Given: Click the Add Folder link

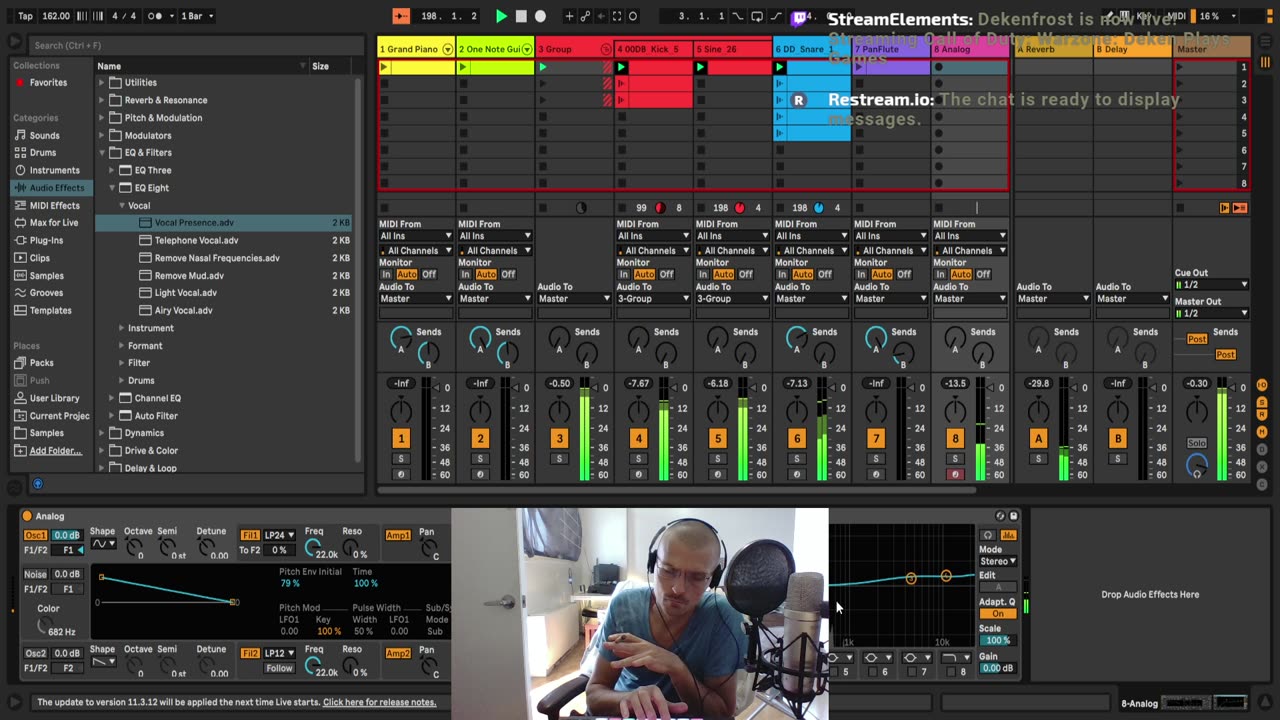Looking at the screenshot, I should click(x=55, y=451).
